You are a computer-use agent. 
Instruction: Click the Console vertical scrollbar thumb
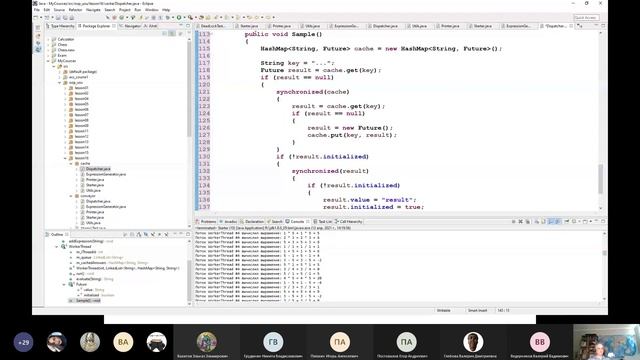tap(604, 253)
